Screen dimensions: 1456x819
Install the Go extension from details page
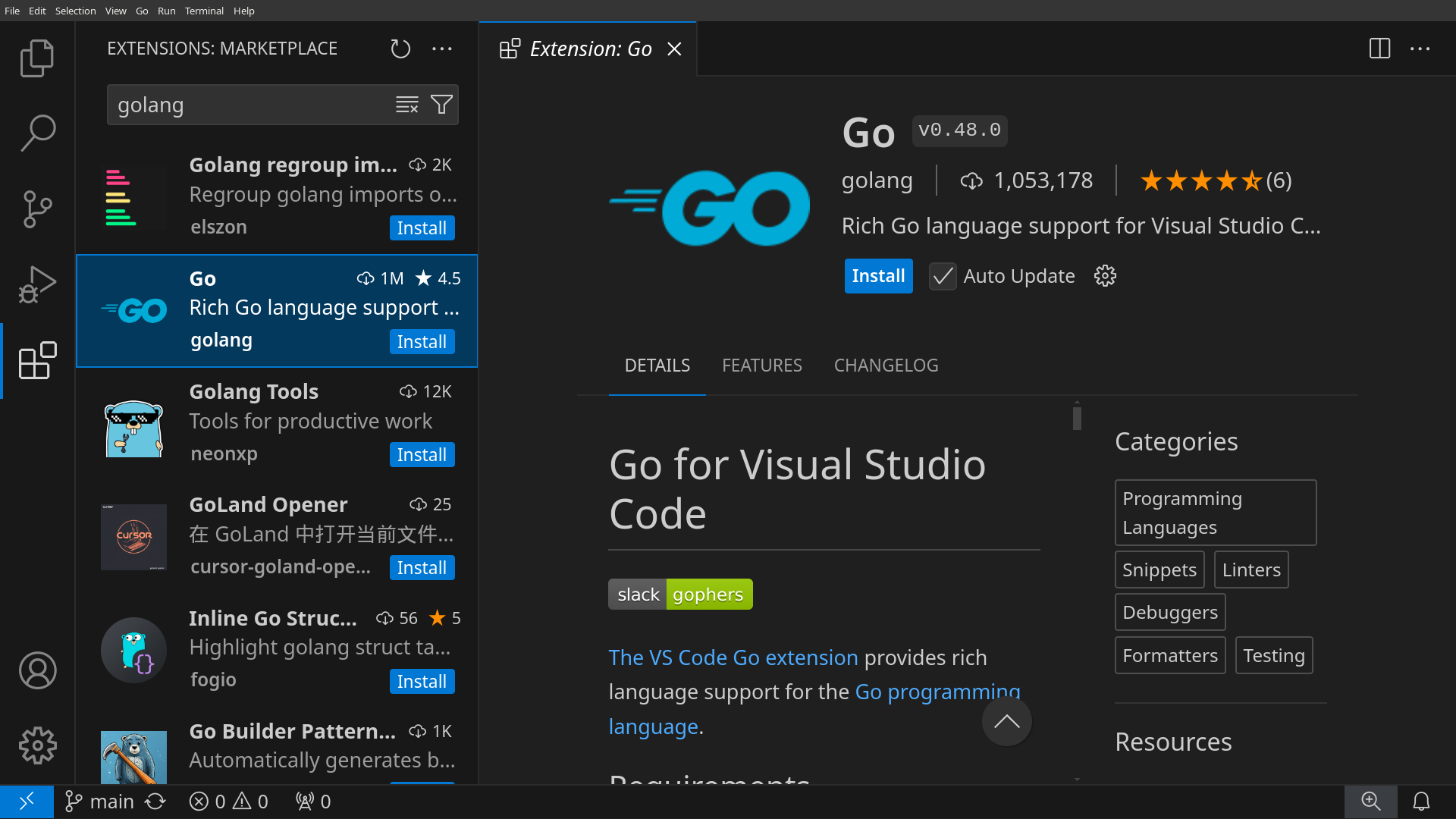click(x=878, y=276)
